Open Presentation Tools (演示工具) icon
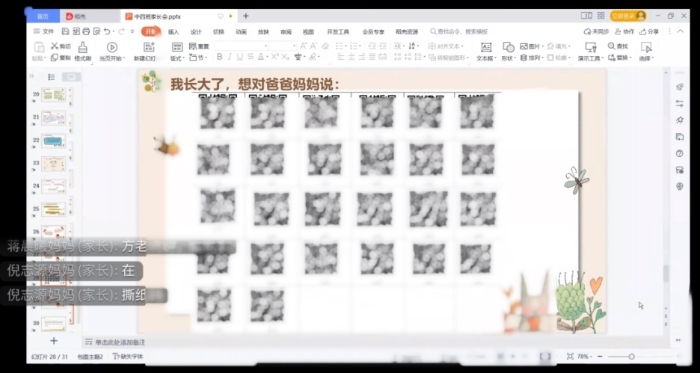Viewport: 700px width, 373px height. (x=590, y=47)
